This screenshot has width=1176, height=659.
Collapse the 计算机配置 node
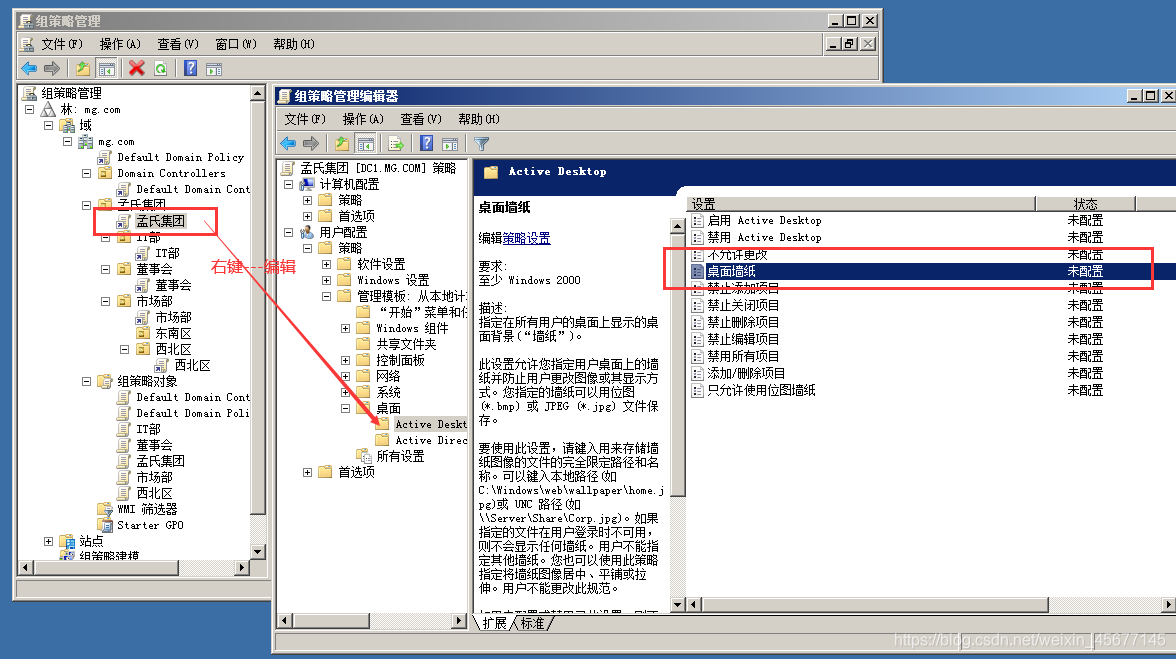click(288, 184)
